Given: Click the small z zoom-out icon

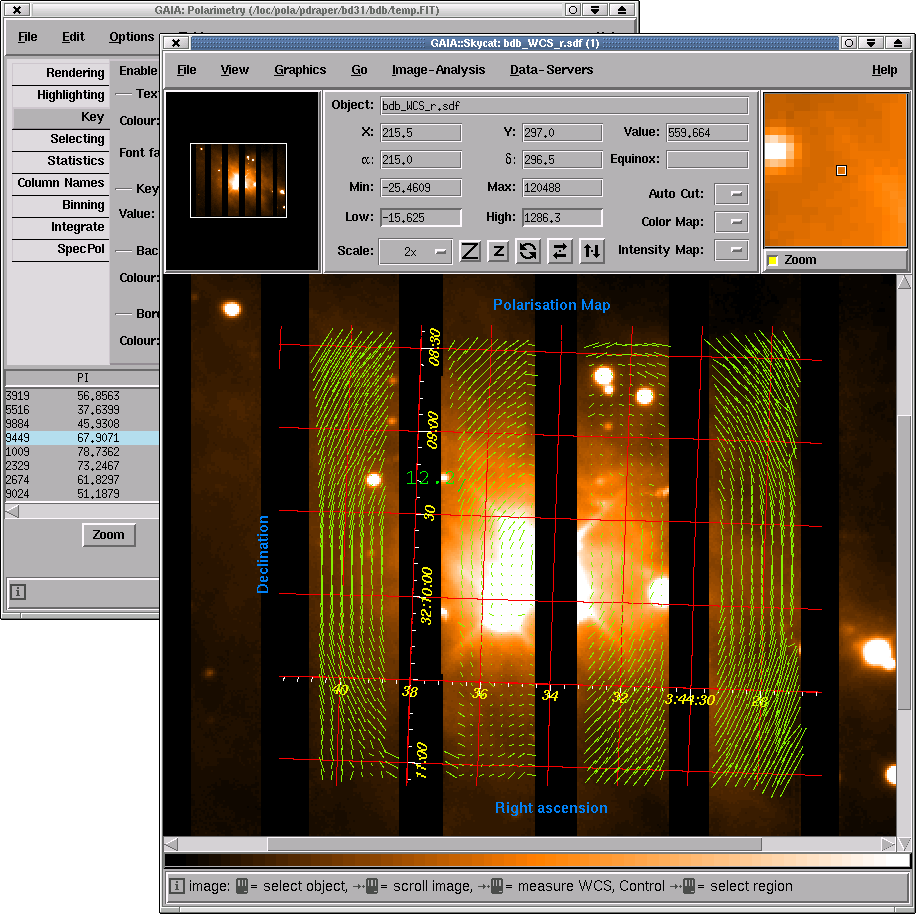Looking at the screenshot, I should 498,251.
